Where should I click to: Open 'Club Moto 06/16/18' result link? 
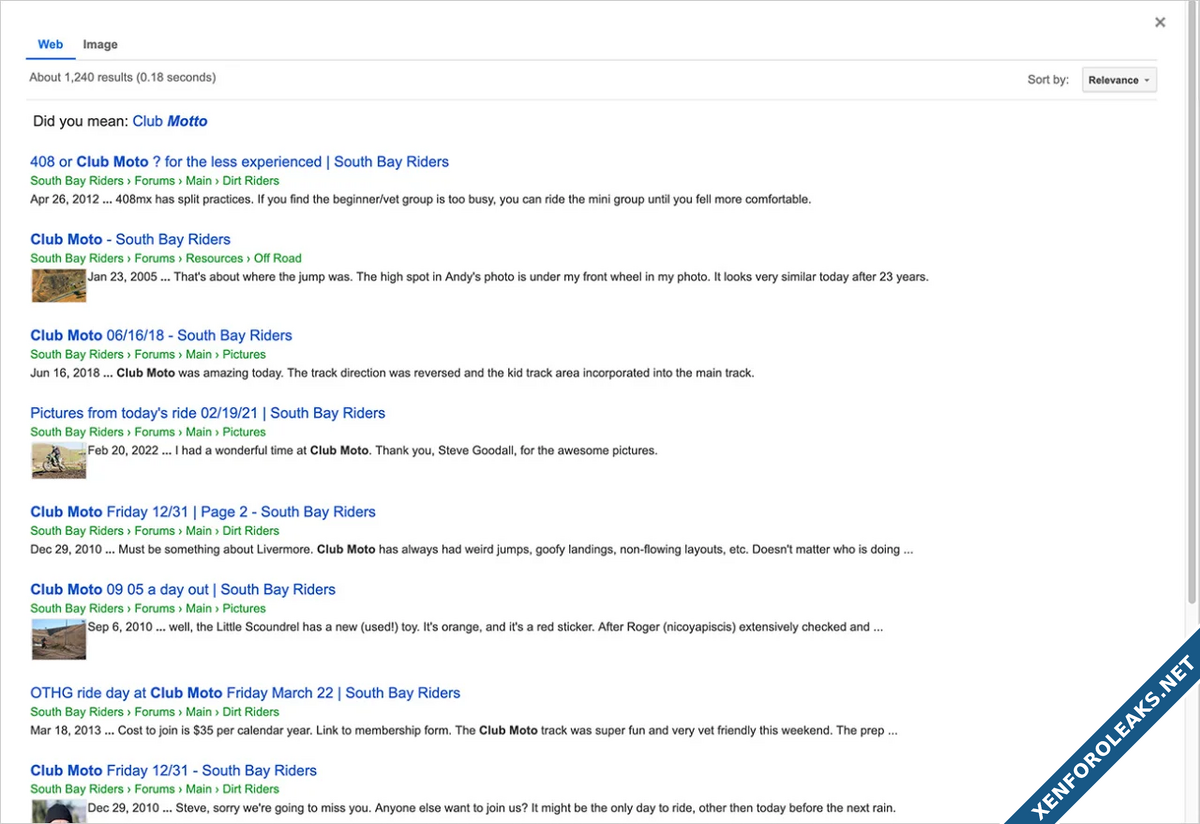pos(161,335)
